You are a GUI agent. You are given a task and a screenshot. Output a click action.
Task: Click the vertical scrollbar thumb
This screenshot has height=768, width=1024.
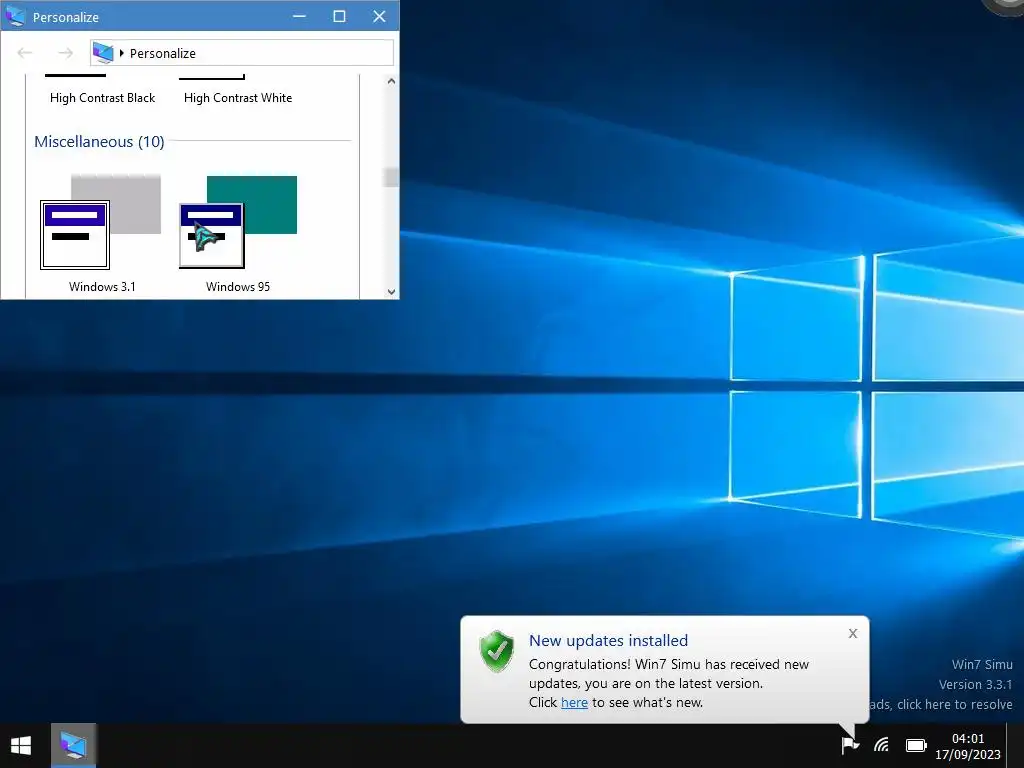[391, 178]
